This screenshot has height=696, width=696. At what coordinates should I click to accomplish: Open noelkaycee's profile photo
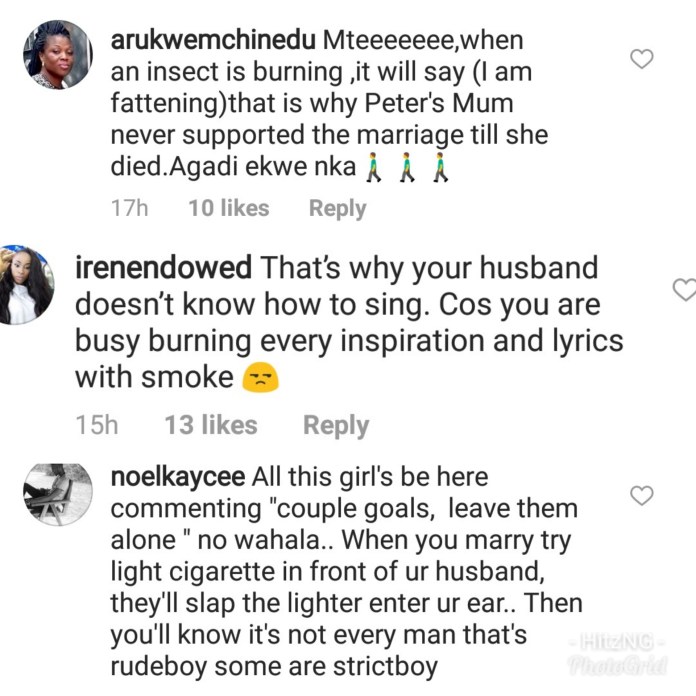(x=57, y=495)
